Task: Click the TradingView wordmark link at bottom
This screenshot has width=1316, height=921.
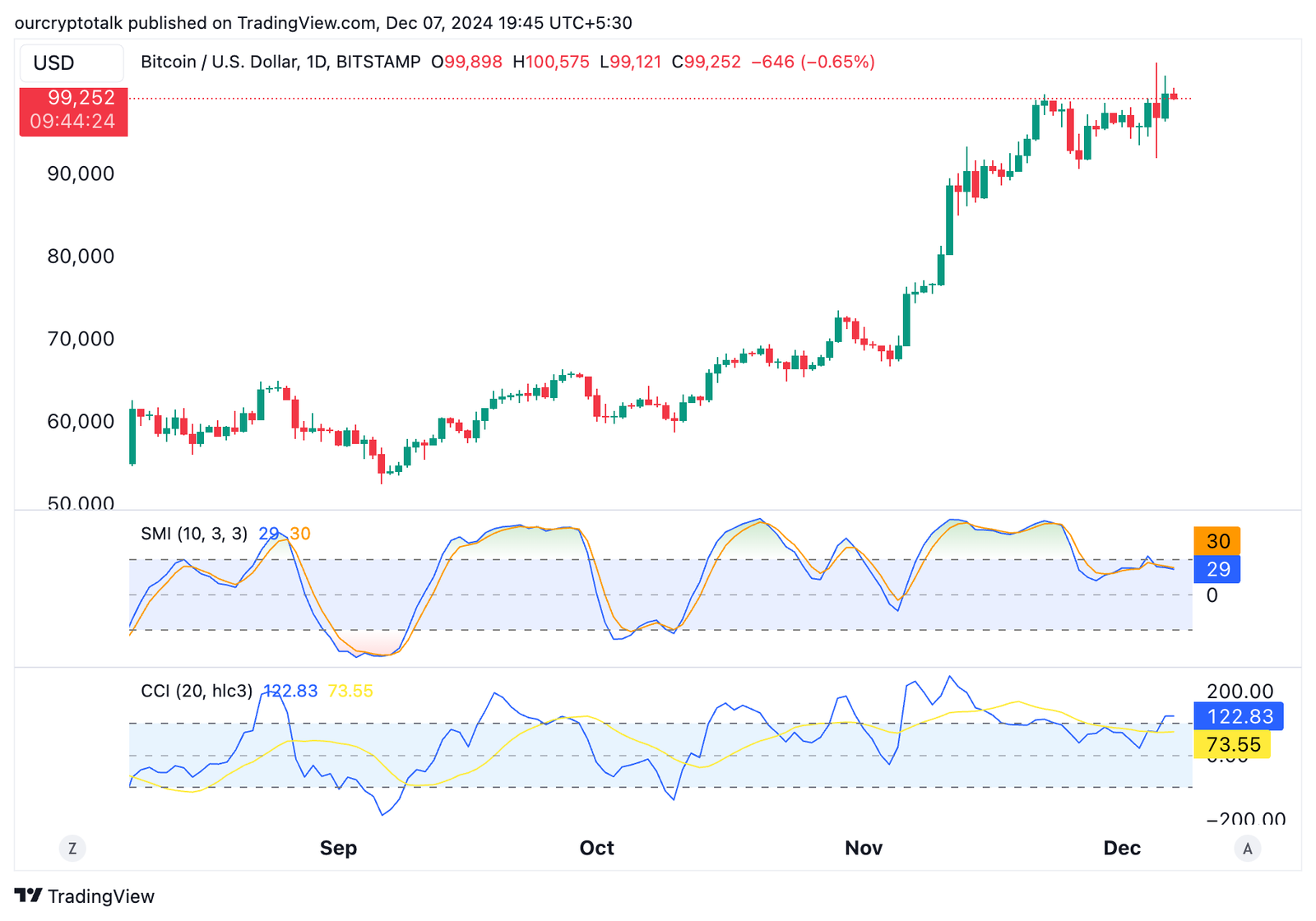Action: point(100,896)
